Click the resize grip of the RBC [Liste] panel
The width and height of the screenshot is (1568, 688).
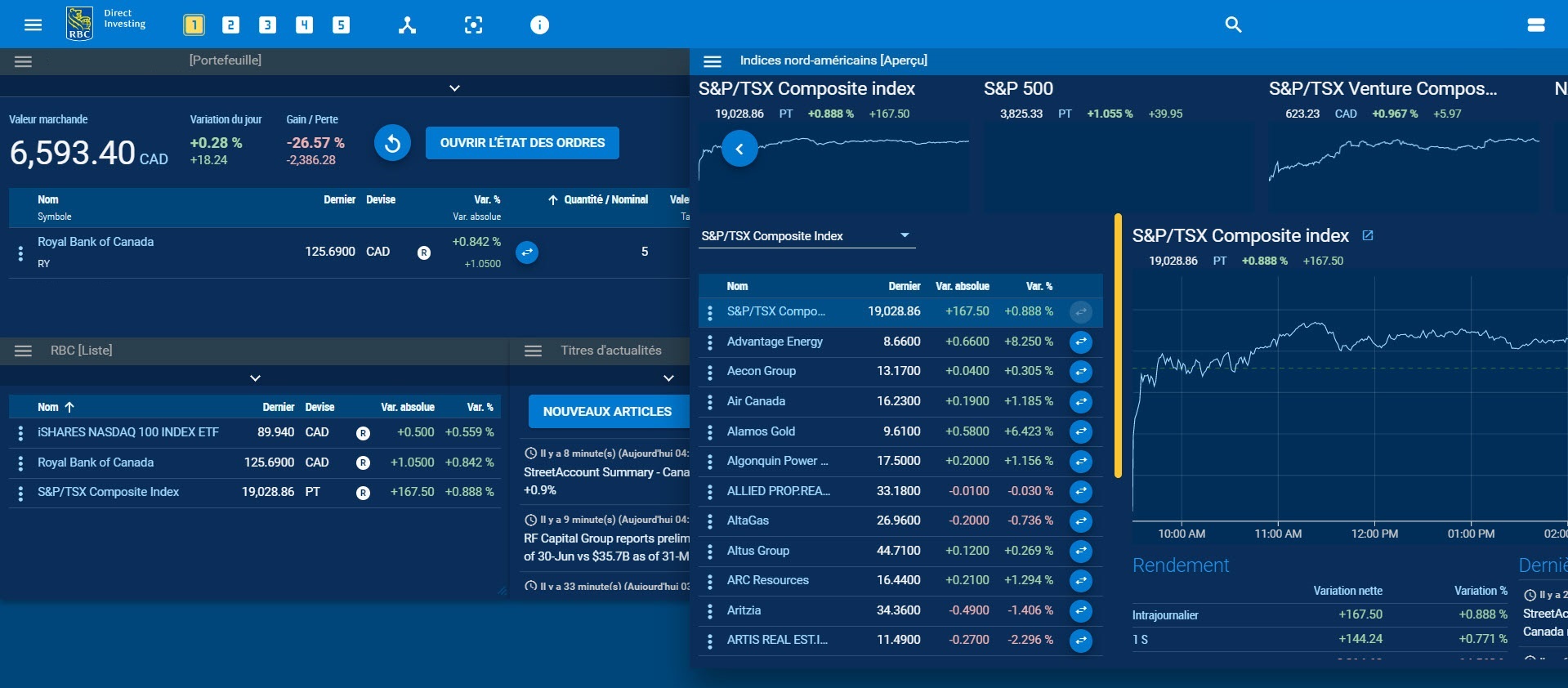point(502,591)
